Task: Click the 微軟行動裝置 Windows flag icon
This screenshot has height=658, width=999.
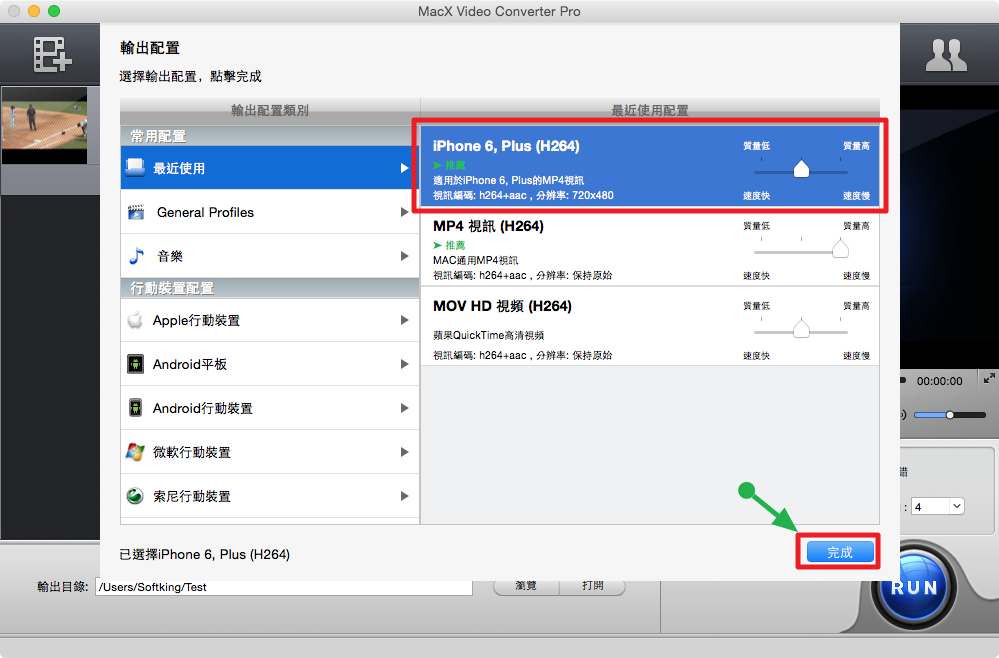Action: pos(136,452)
